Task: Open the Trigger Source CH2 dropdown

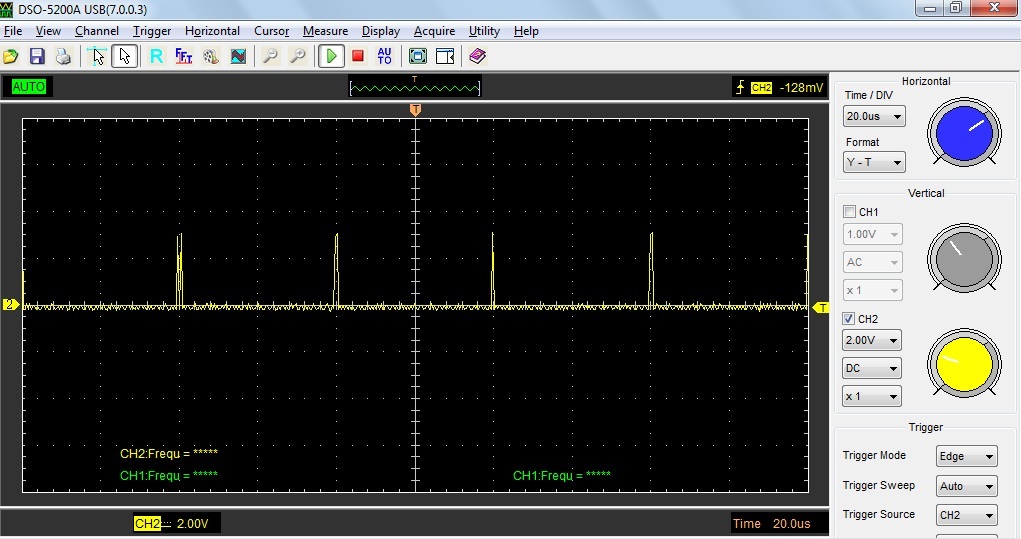Action: coord(966,515)
